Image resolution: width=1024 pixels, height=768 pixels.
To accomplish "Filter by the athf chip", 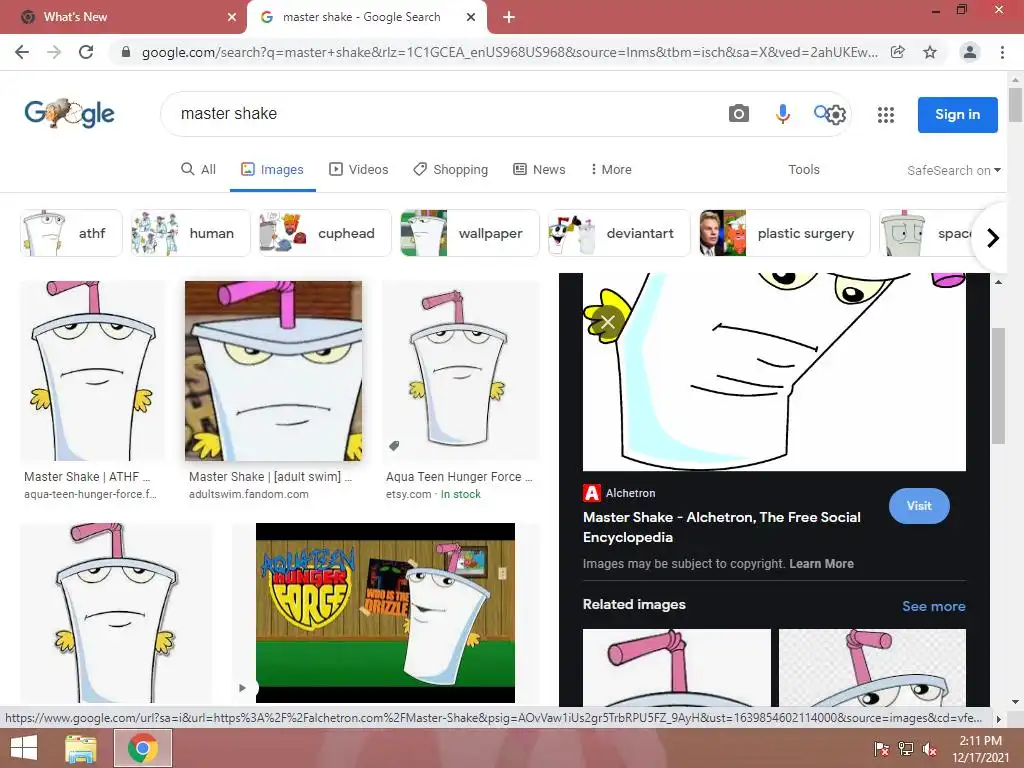I will click(71, 233).
